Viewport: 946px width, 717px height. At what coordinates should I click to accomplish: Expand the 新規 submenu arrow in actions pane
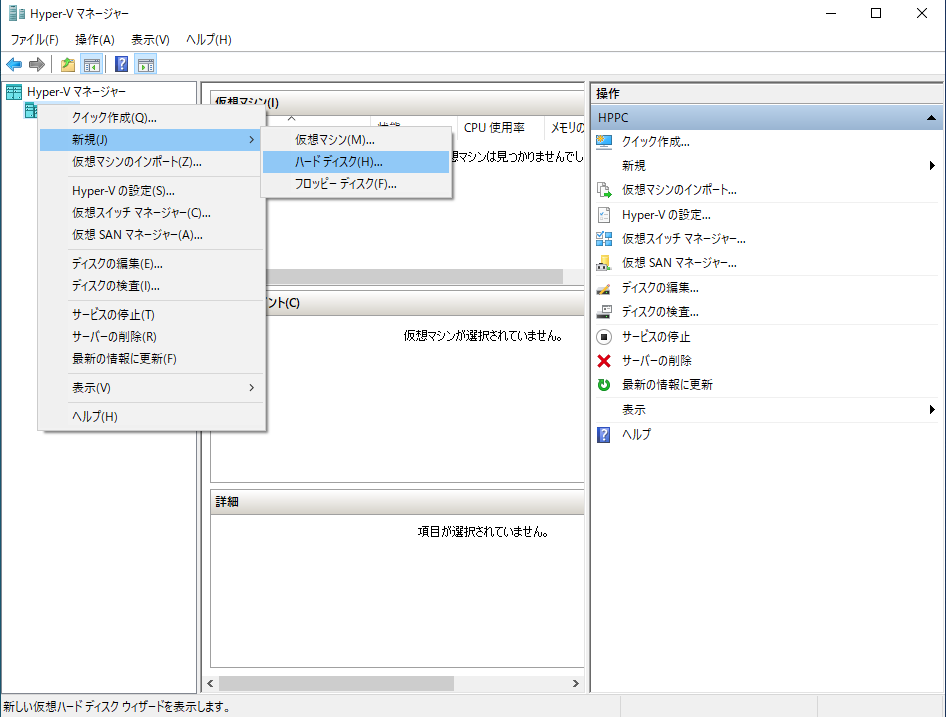[932, 165]
